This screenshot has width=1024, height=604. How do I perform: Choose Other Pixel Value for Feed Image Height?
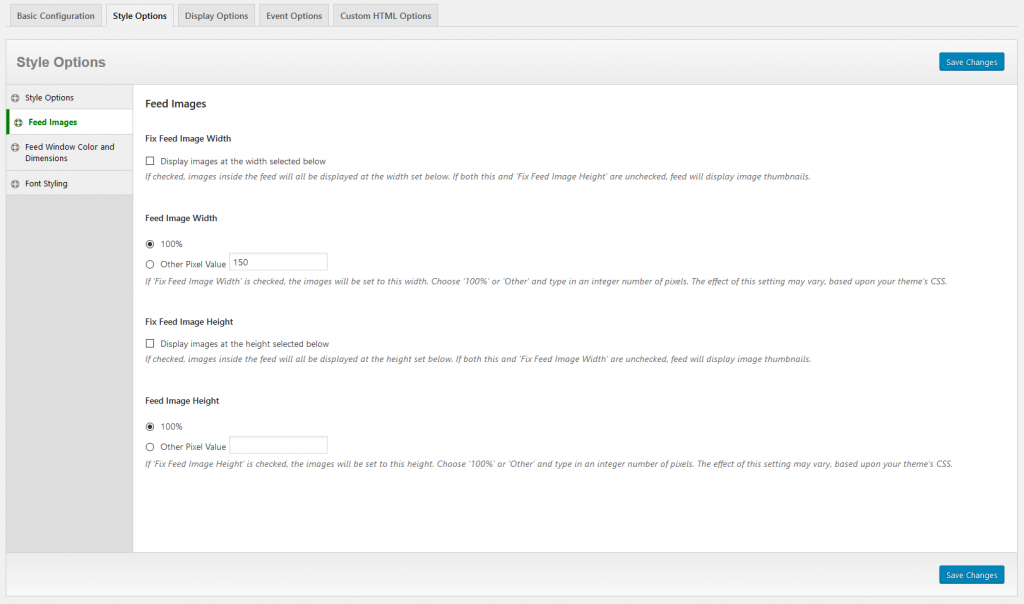tap(150, 447)
